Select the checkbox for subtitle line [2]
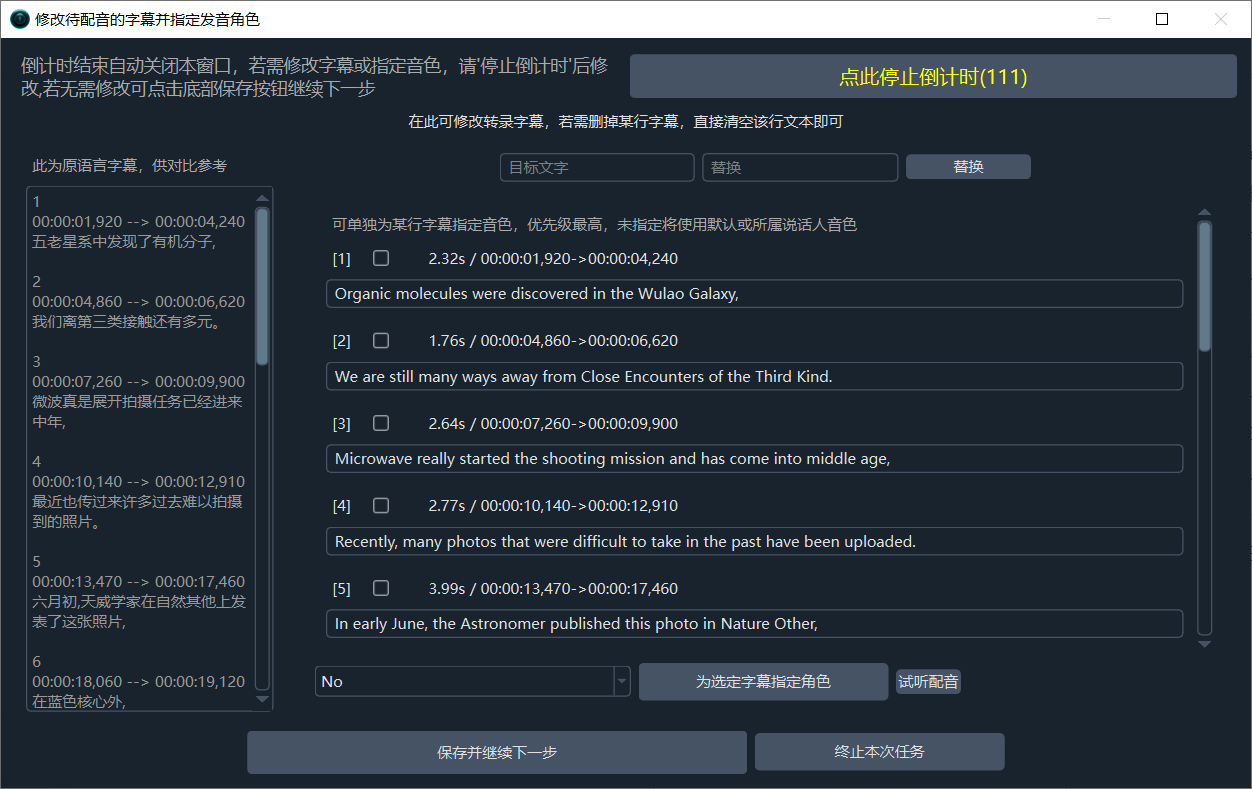This screenshot has width=1252, height=789. [x=381, y=340]
